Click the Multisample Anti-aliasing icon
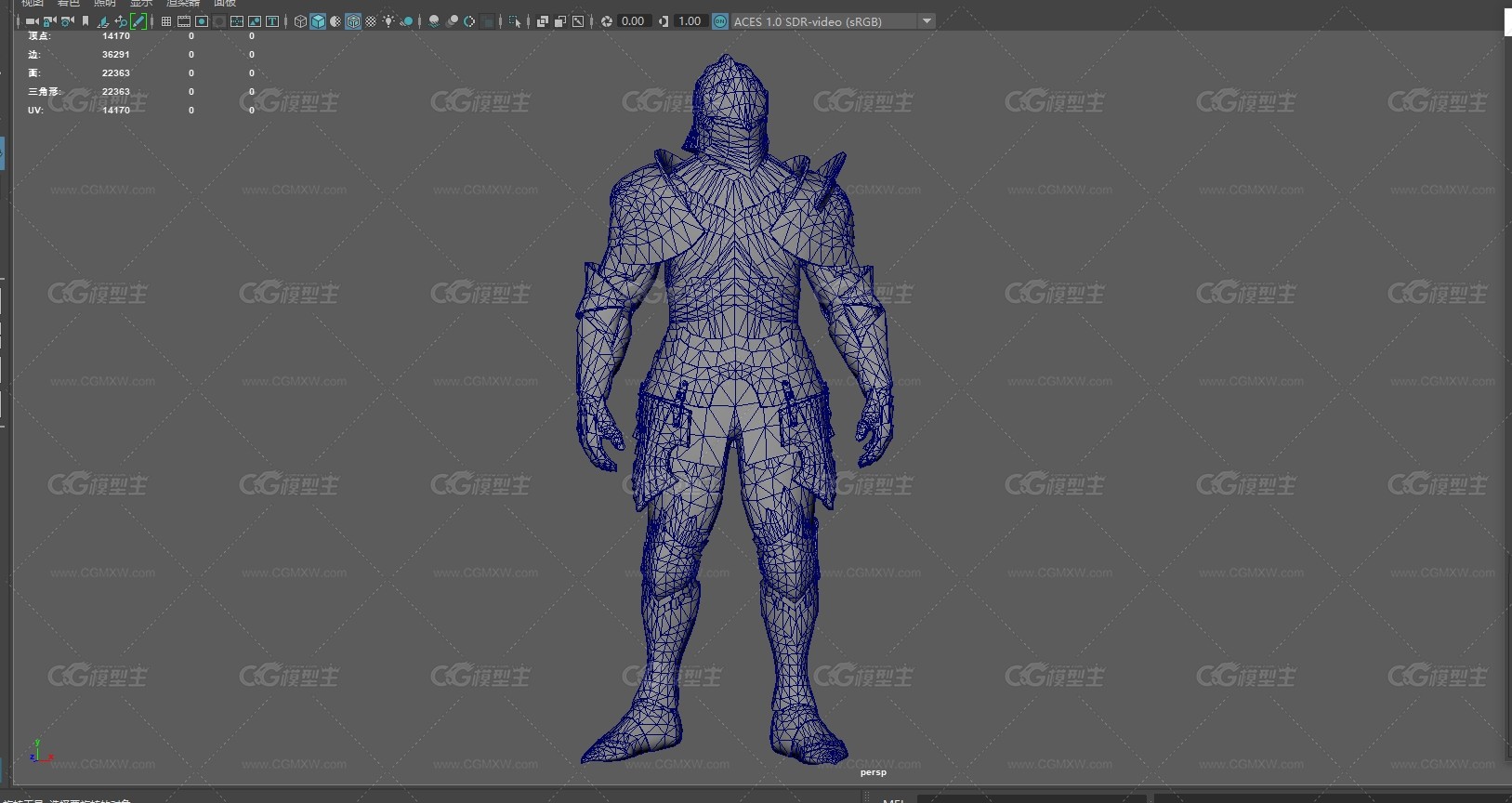 469,21
